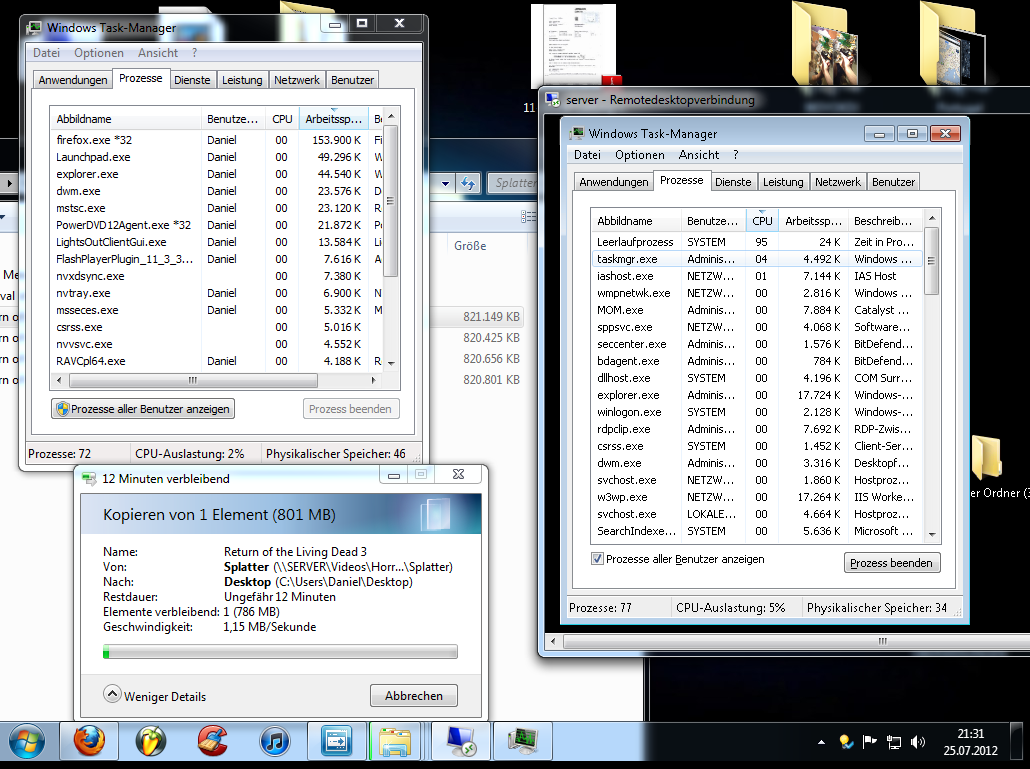Screen dimensions: 1030x769
Task: Select the firefox.exe *32 process row
Action: (218, 140)
